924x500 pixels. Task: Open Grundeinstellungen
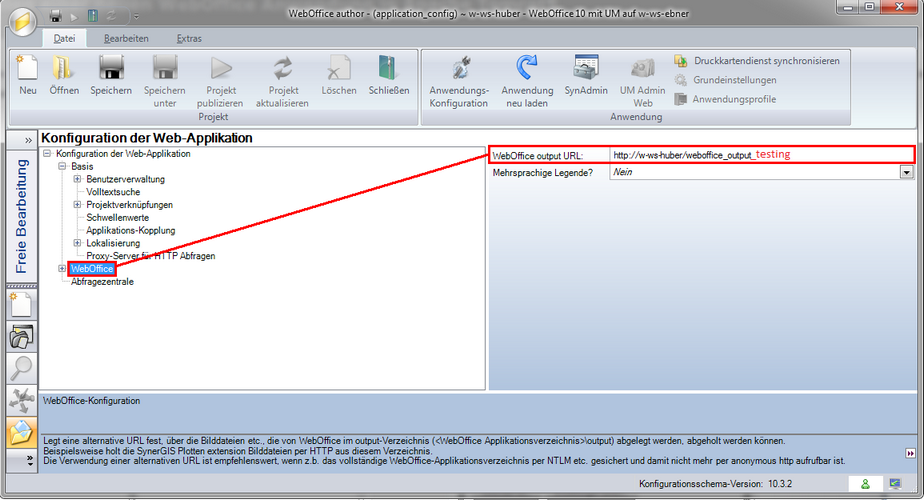(x=726, y=80)
